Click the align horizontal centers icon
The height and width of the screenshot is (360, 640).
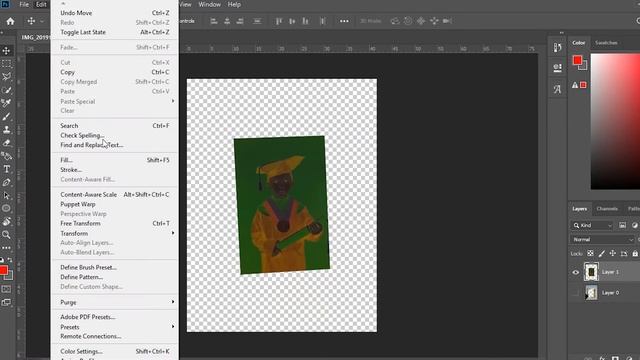[x=227, y=21]
